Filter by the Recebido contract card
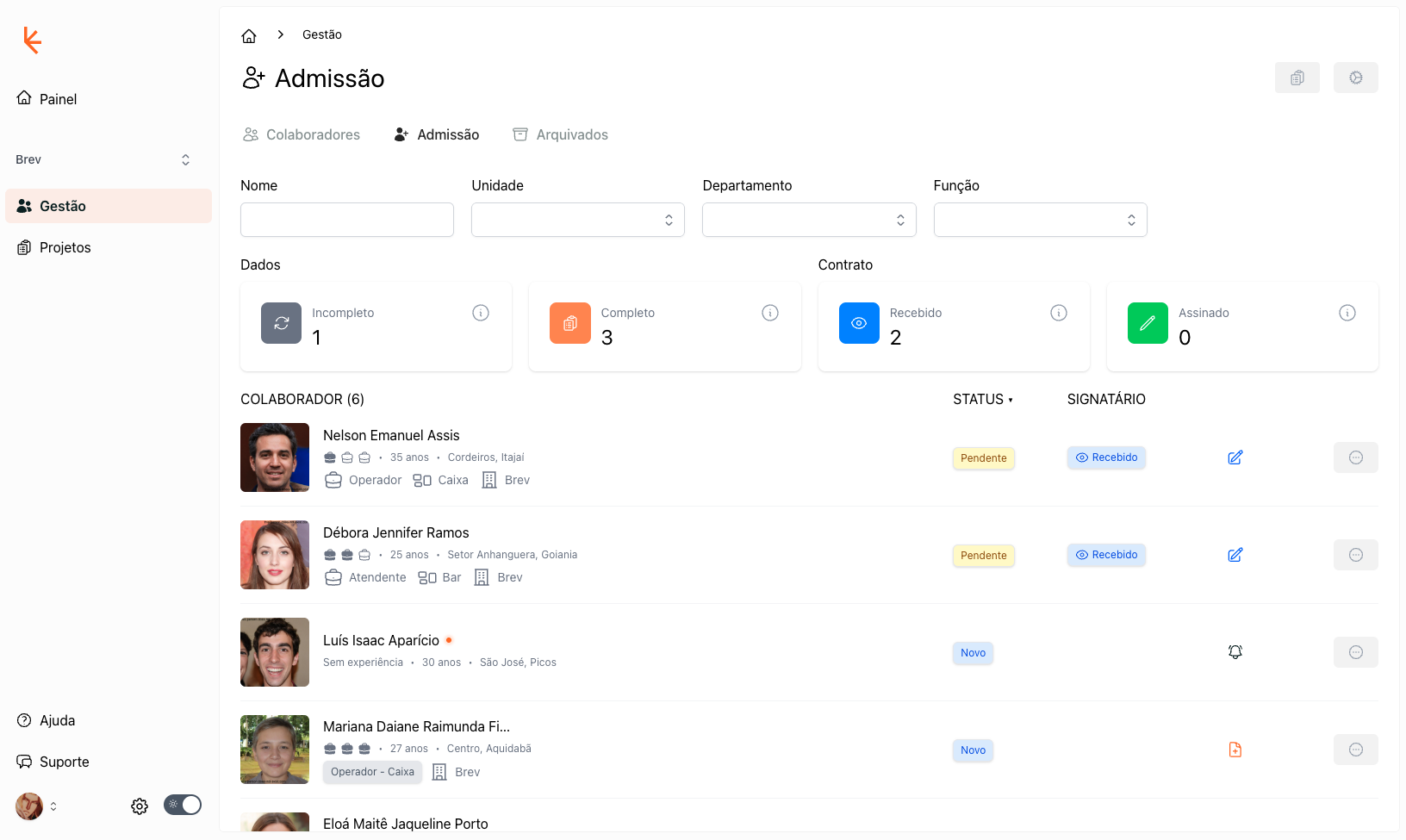Viewport: 1406px width, 840px height. pos(953,327)
